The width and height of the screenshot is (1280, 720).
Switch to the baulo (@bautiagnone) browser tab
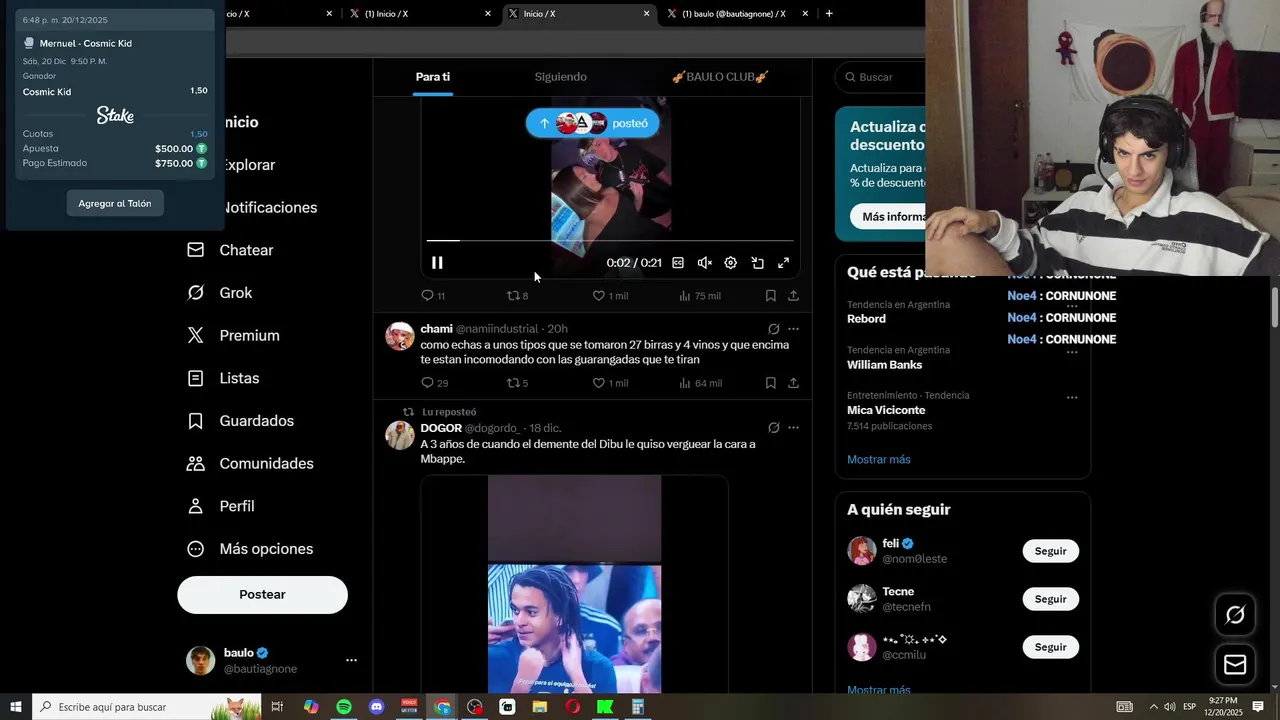coord(733,14)
